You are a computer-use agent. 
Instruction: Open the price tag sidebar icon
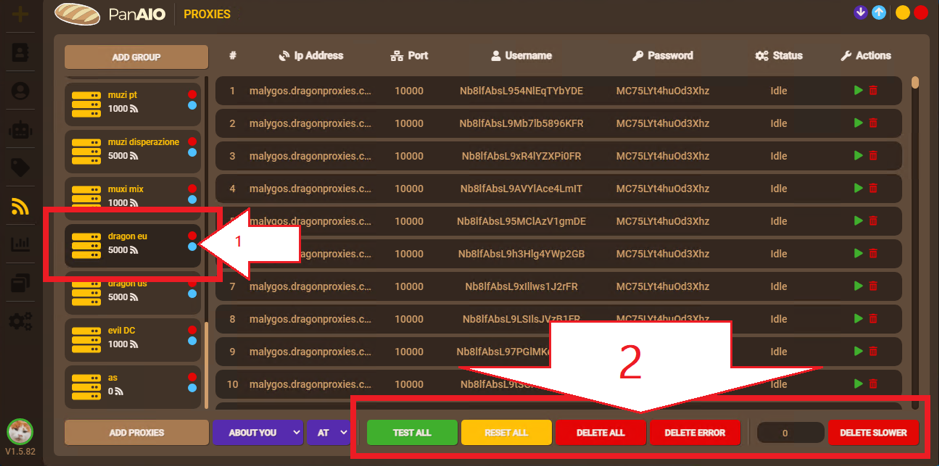[20, 168]
